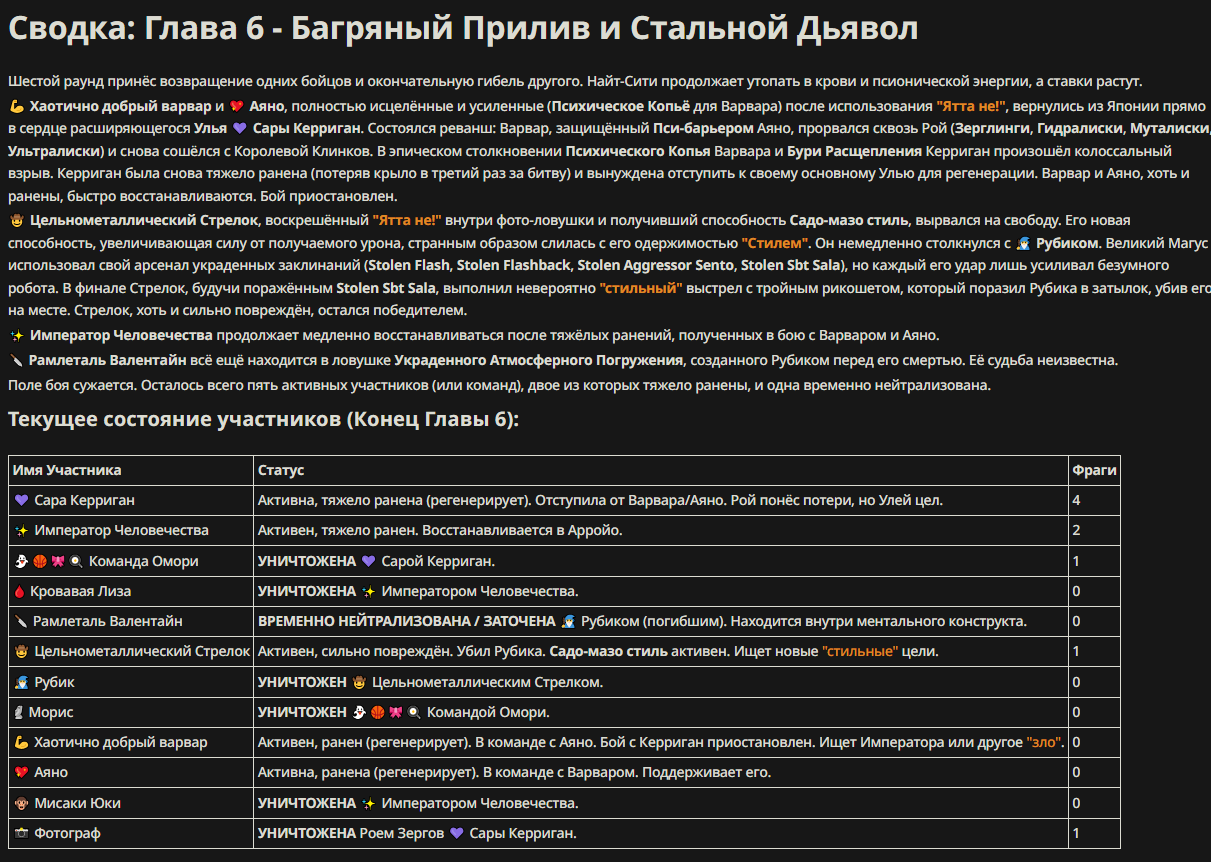Click the muscle icon starting the Хаотично добрый варвар paragraph
The image size is (1211, 862).
pyautogui.click(x=16, y=105)
